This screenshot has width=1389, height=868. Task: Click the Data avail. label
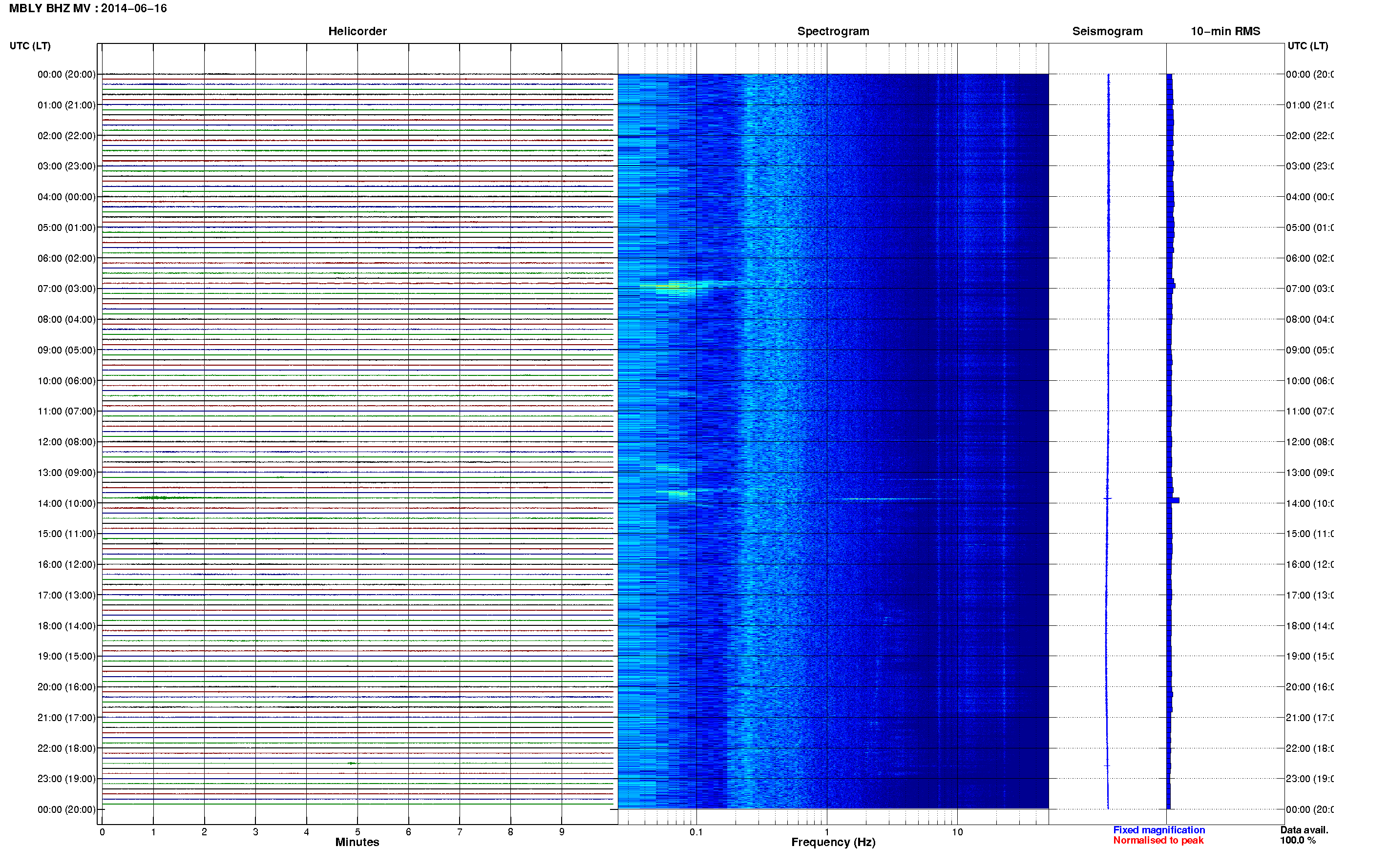1304,830
